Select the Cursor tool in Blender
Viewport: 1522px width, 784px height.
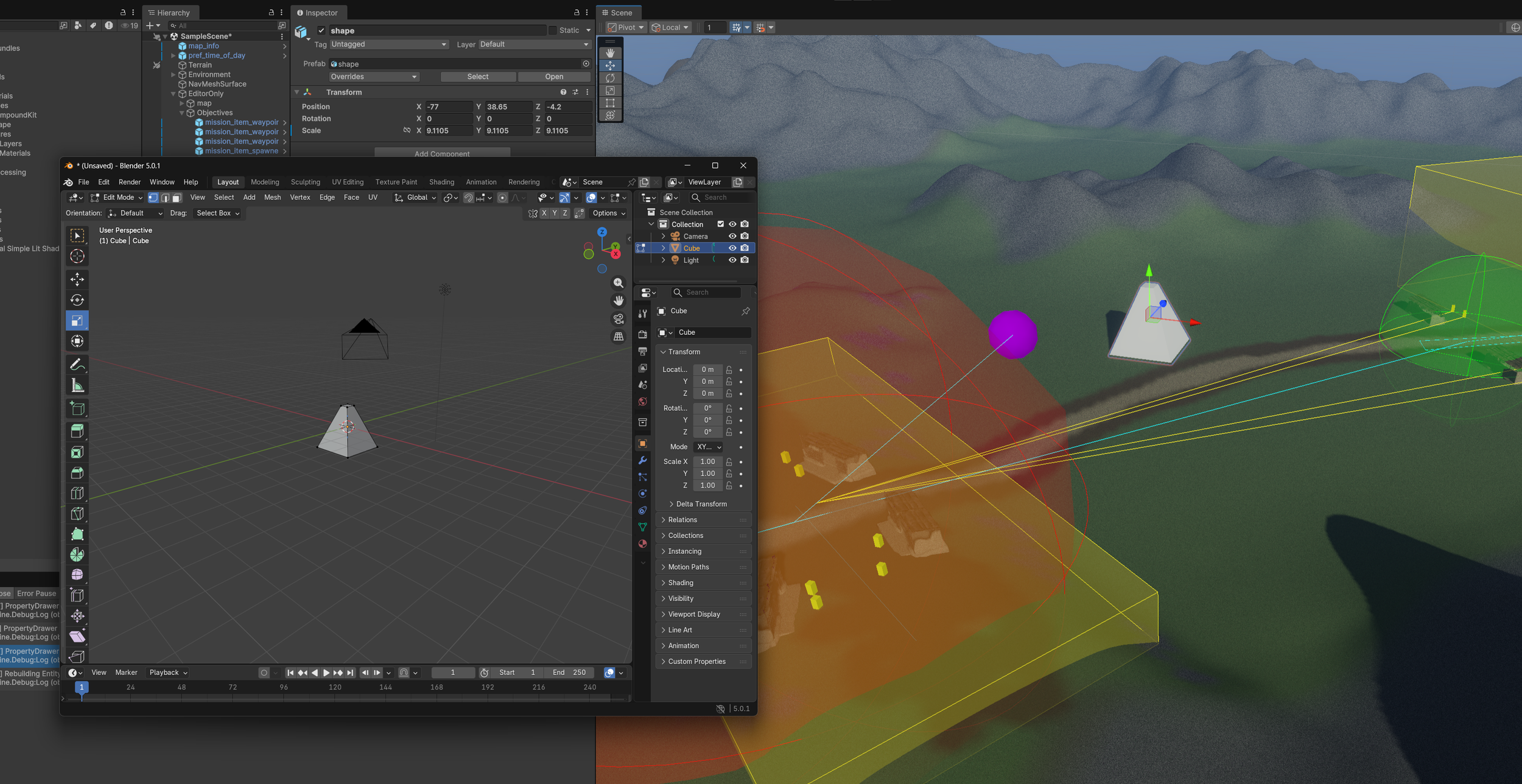[x=77, y=256]
